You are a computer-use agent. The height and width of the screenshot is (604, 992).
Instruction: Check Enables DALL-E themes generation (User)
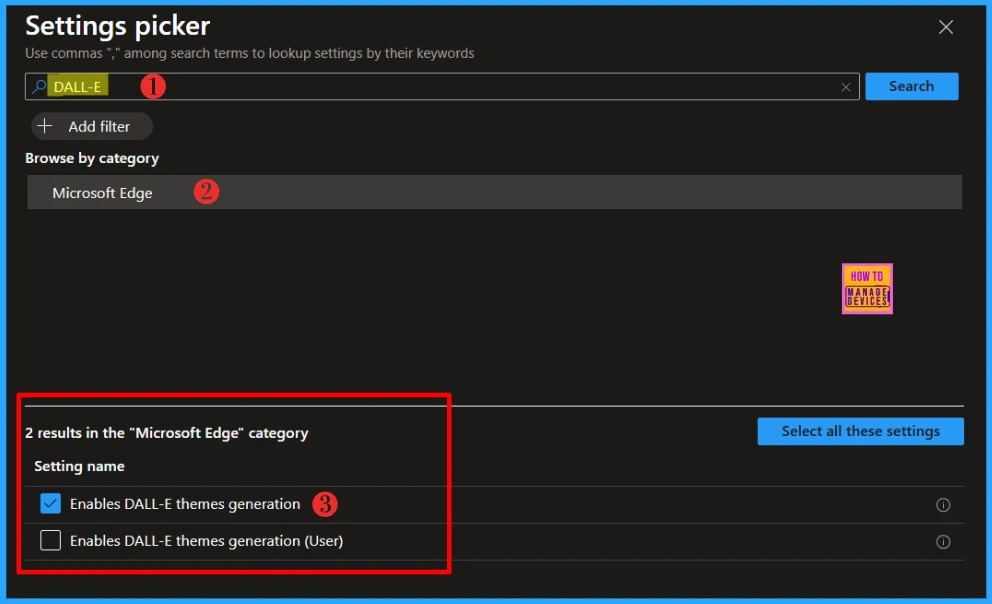pyautogui.click(x=51, y=540)
